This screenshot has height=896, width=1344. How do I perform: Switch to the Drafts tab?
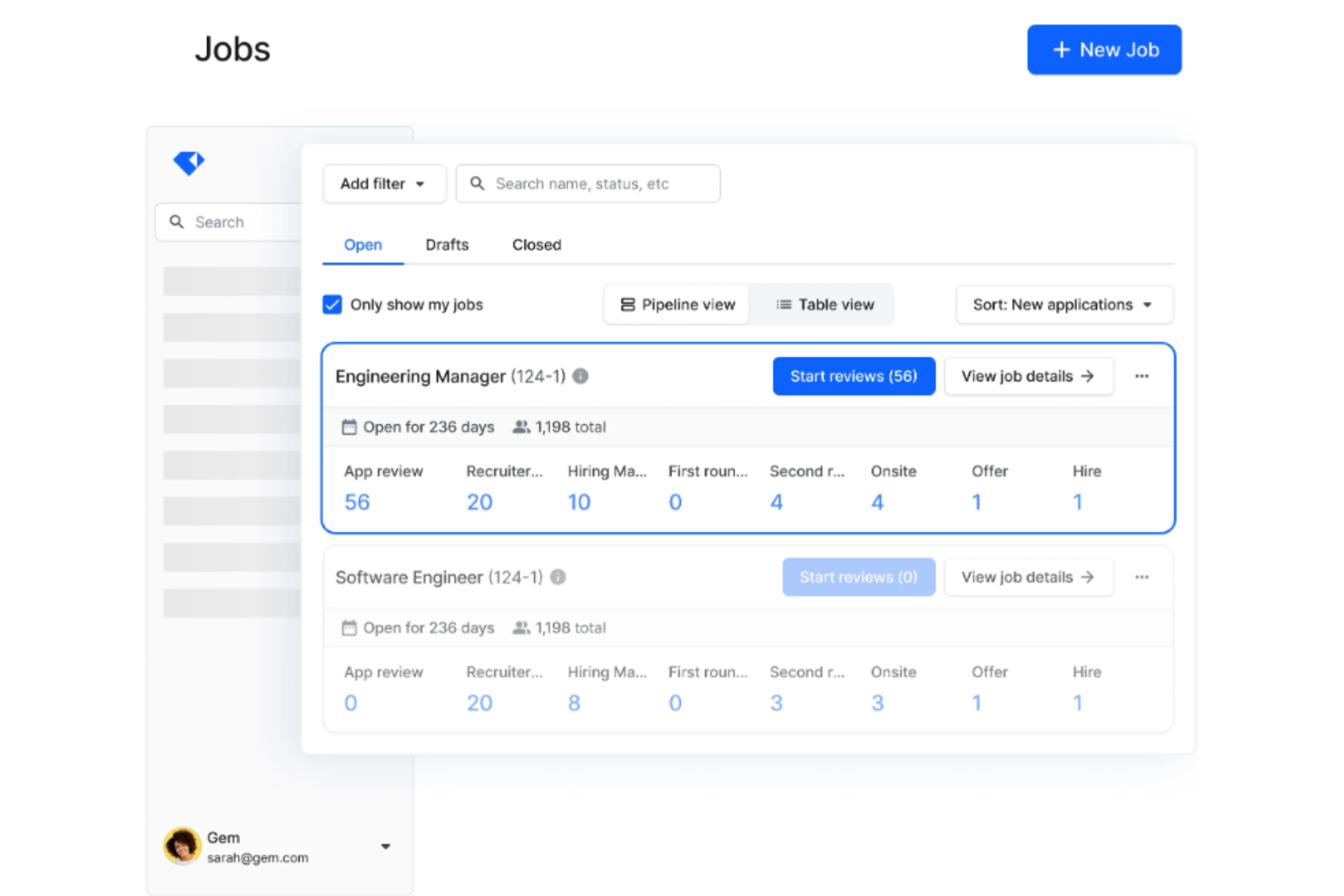point(446,244)
